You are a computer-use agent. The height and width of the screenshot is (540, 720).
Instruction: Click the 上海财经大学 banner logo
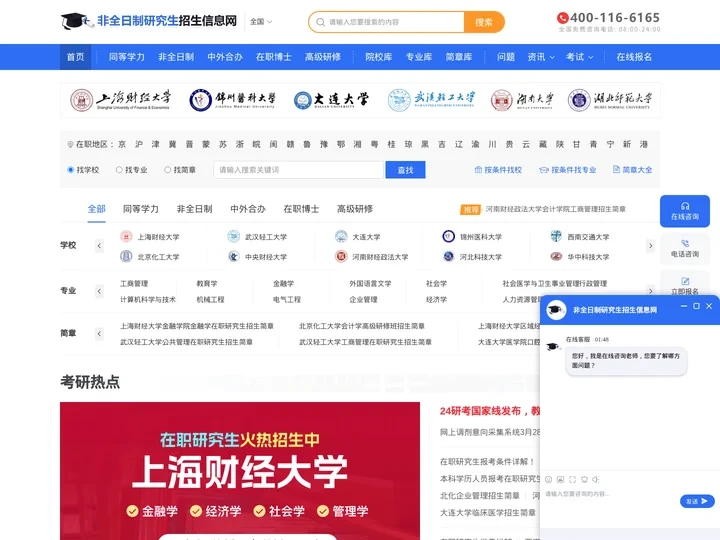point(120,100)
